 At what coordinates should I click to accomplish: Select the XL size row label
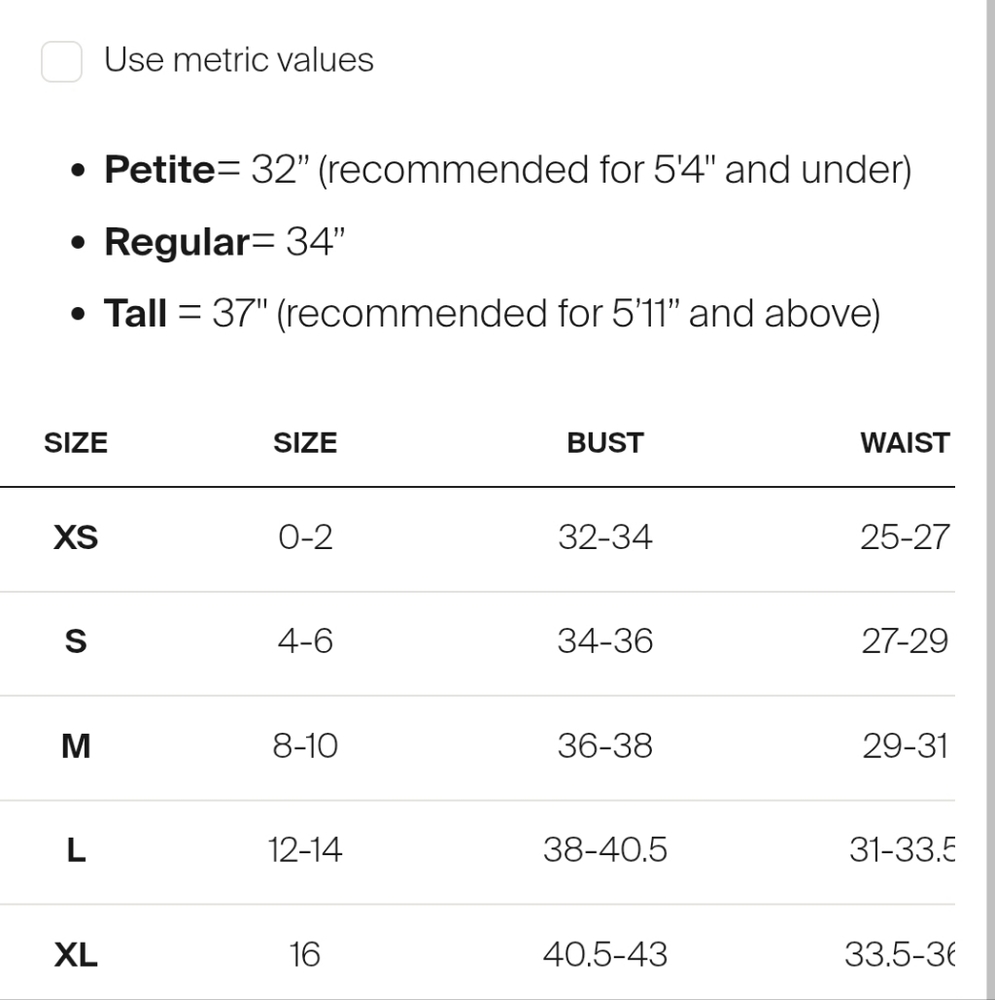point(75,955)
